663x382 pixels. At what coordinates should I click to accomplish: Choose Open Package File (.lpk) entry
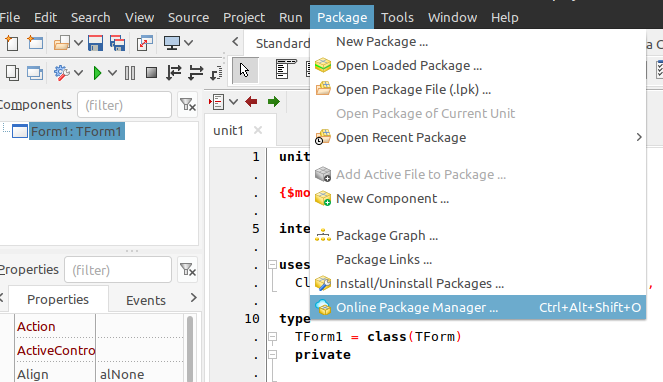(478, 90)
